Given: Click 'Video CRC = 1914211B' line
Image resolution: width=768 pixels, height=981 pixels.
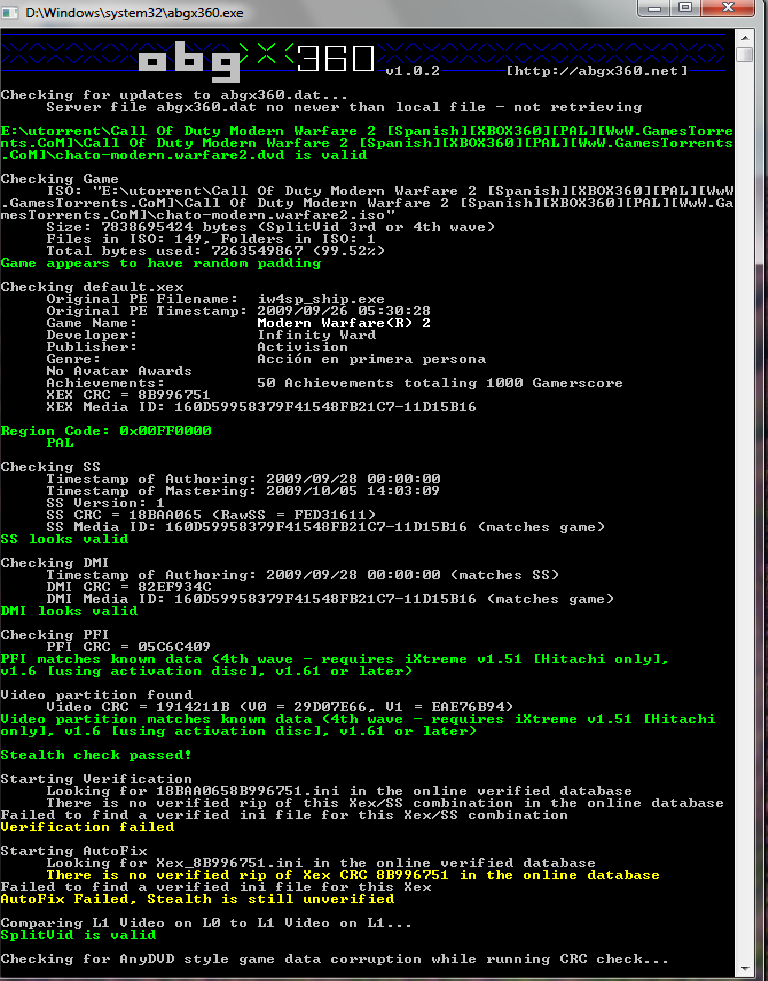Looking at the screenshot, I should click(x=280, y=707).
